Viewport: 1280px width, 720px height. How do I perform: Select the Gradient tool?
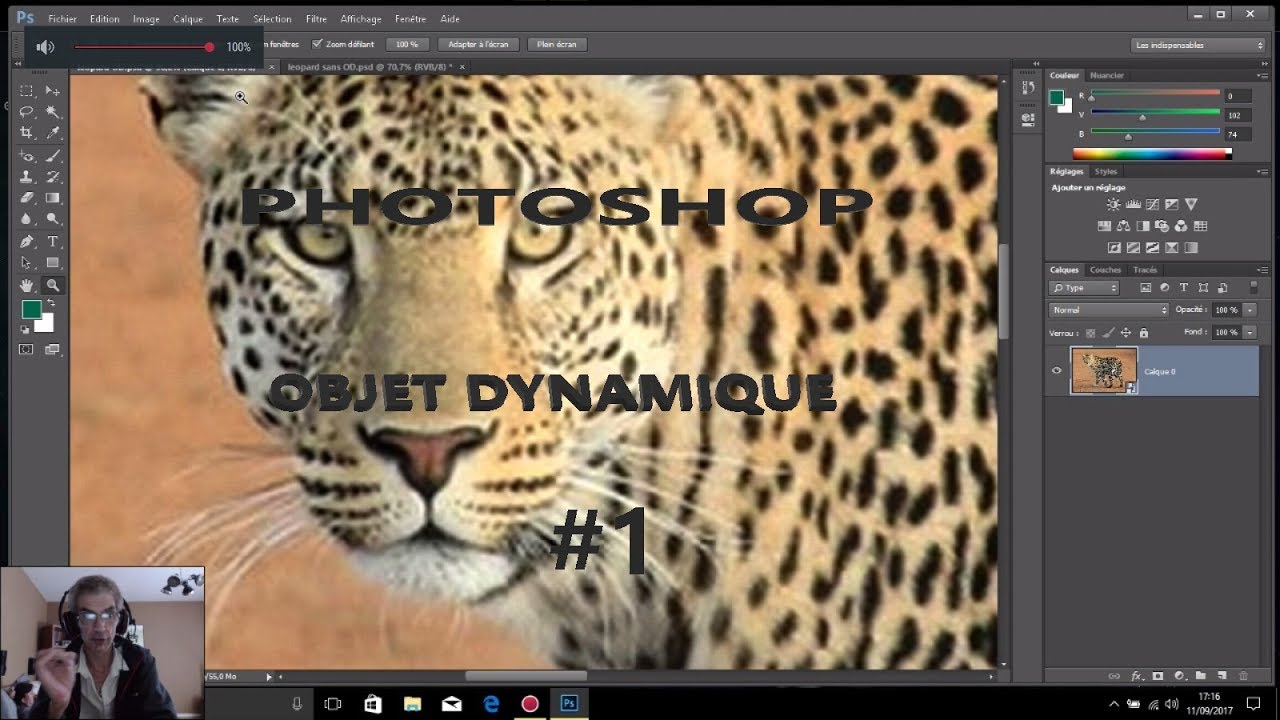(x=53, y=198)
